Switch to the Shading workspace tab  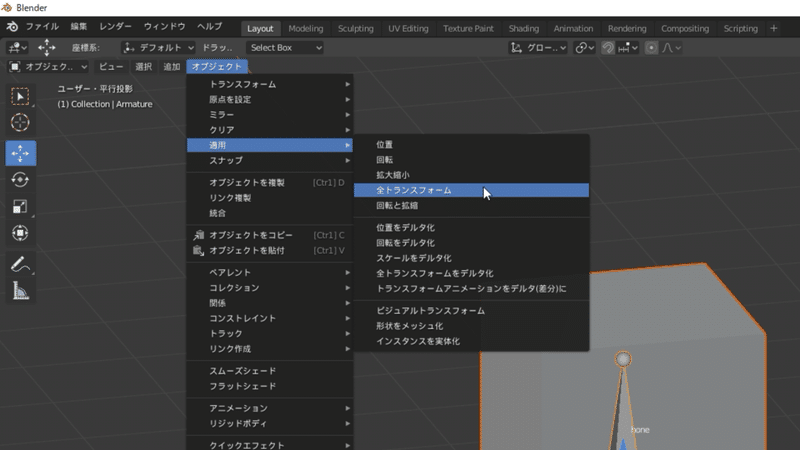click(x=523, y=29)
